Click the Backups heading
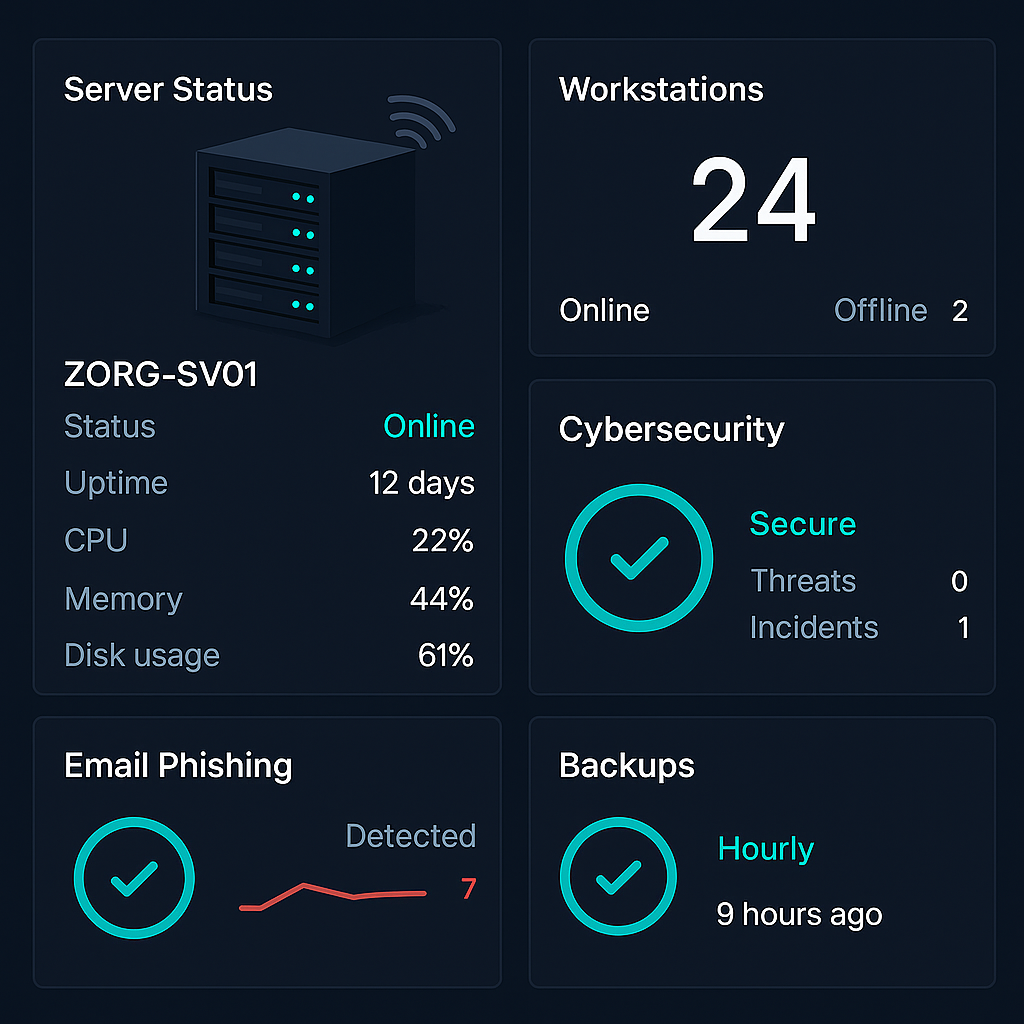The height and width of the screenshot is (1024, 1024). click(x=626, y=765)
